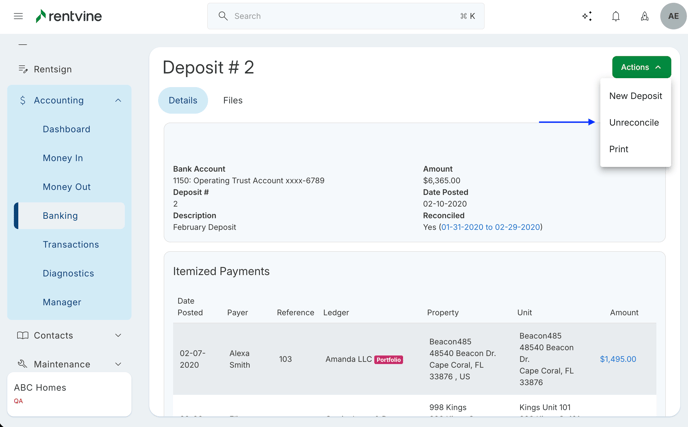
Task: Click the Rentvine logo
Action: (68, 16)
